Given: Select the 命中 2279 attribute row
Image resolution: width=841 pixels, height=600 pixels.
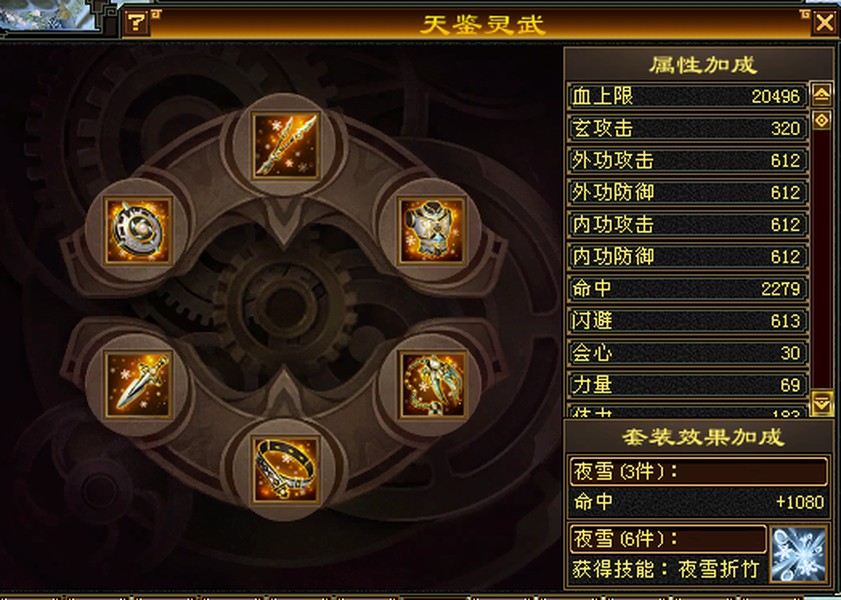Looking at the screenshot, I should (x=688, y=288).
